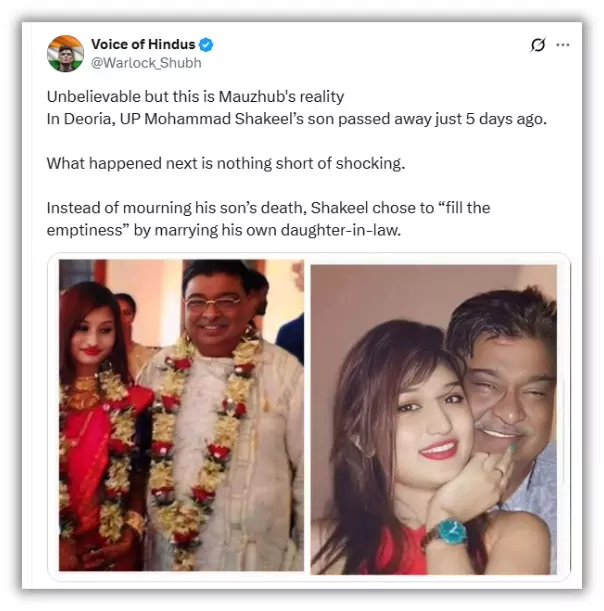Click the words '5 days ago' in the post
This screenshot has width=604, height=611.
point(506,119)
